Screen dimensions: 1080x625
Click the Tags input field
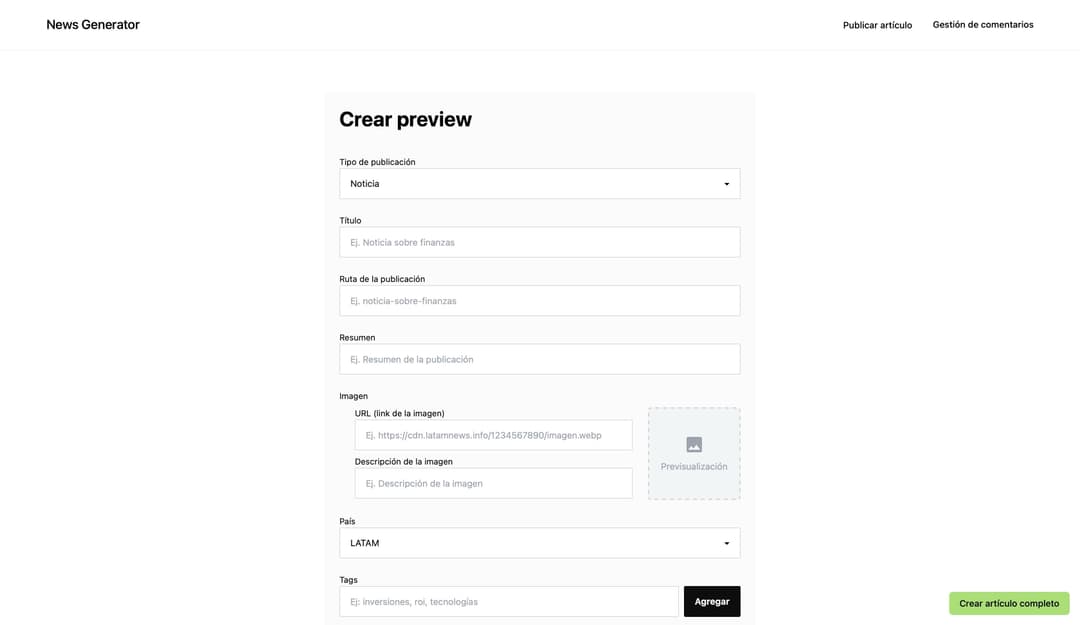click(508, 602)
